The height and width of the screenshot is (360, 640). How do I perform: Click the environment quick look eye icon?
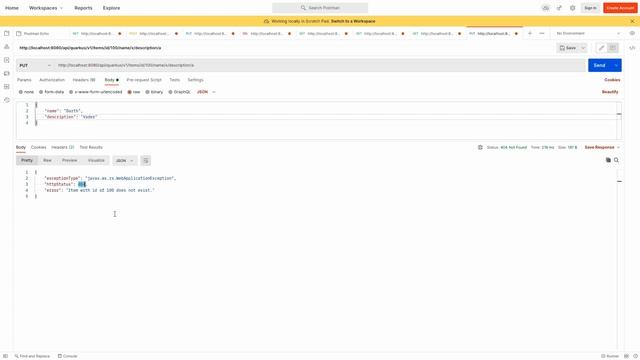(x=632, y=33)
